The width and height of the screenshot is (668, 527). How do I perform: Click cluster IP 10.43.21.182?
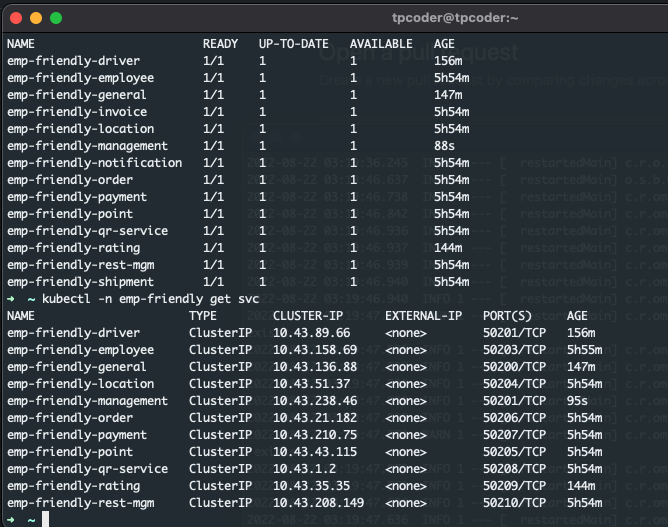click(x=315, y=418)
